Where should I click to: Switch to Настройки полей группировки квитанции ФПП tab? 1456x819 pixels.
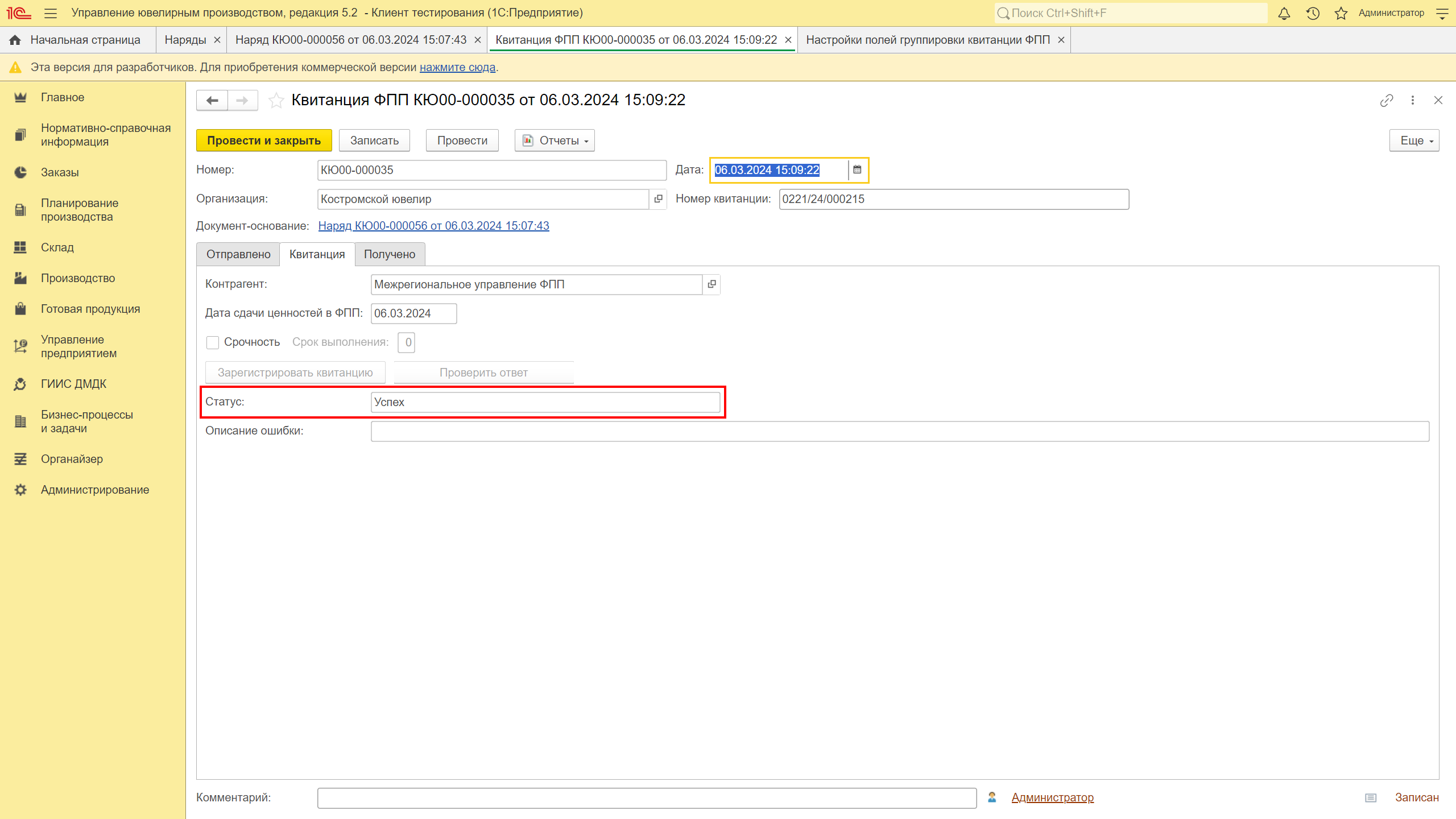(x=928, y=40)
